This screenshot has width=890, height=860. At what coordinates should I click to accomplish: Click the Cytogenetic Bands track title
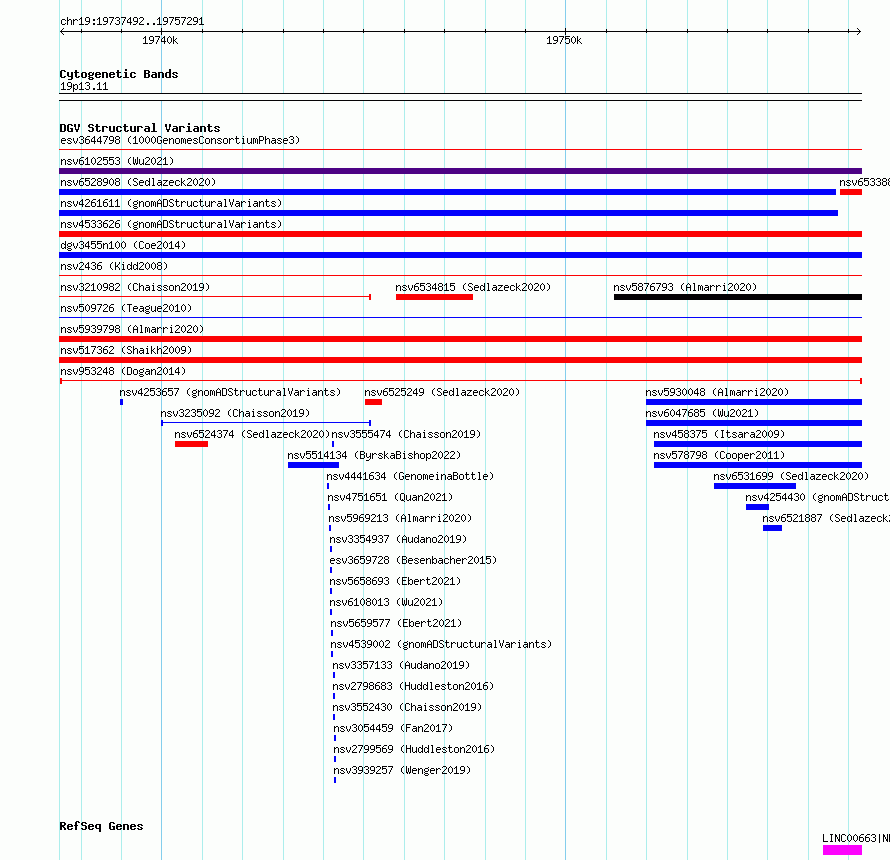pos(119,74)
